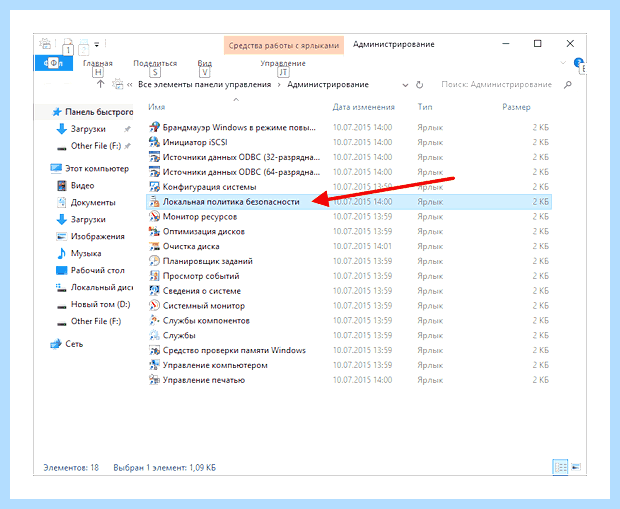This screenshot has width=620, height=509.
Task: Sort by Размер column header
Action: [516, 107]
